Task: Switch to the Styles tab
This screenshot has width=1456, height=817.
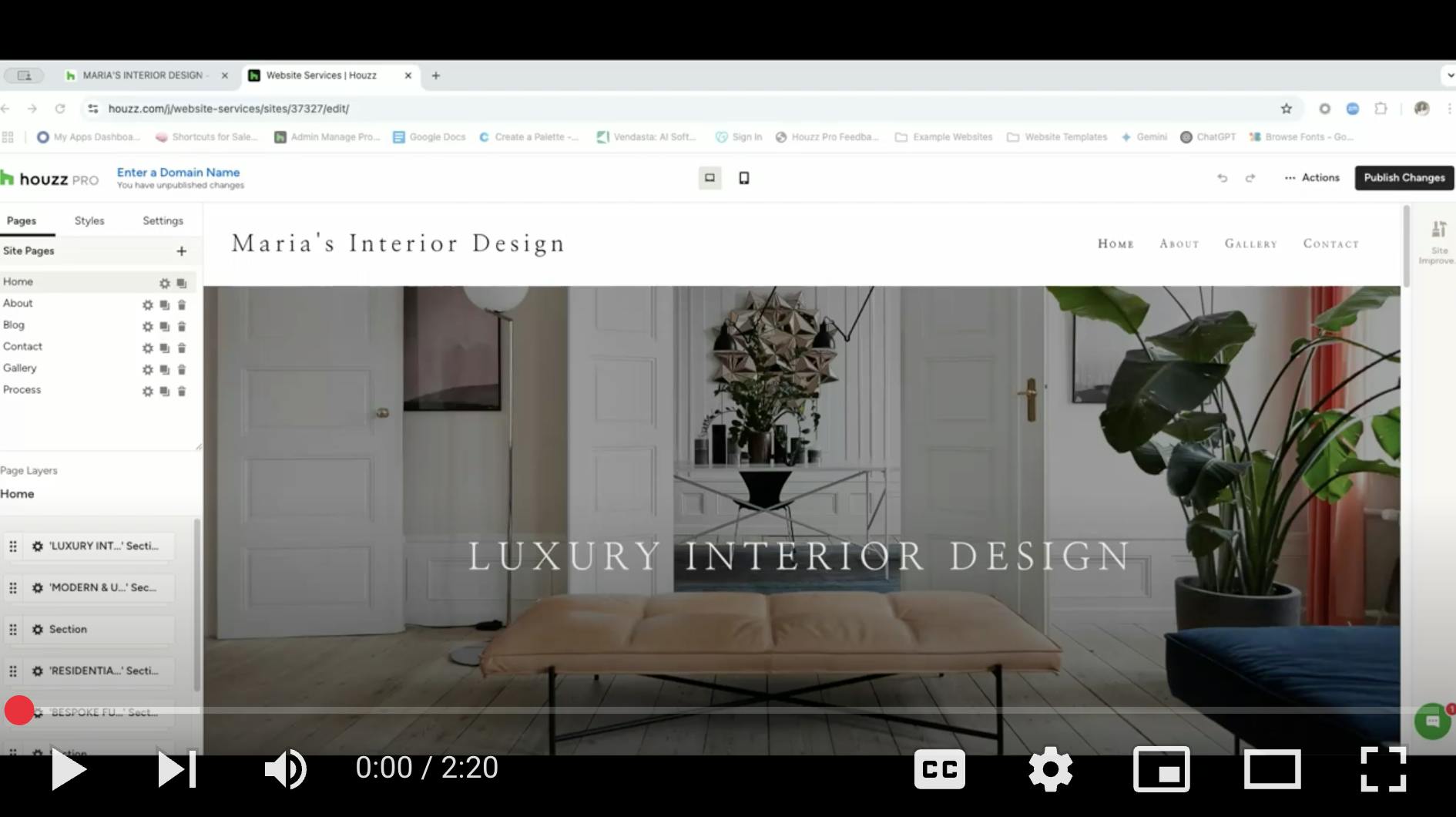Action: coord(89,220)
